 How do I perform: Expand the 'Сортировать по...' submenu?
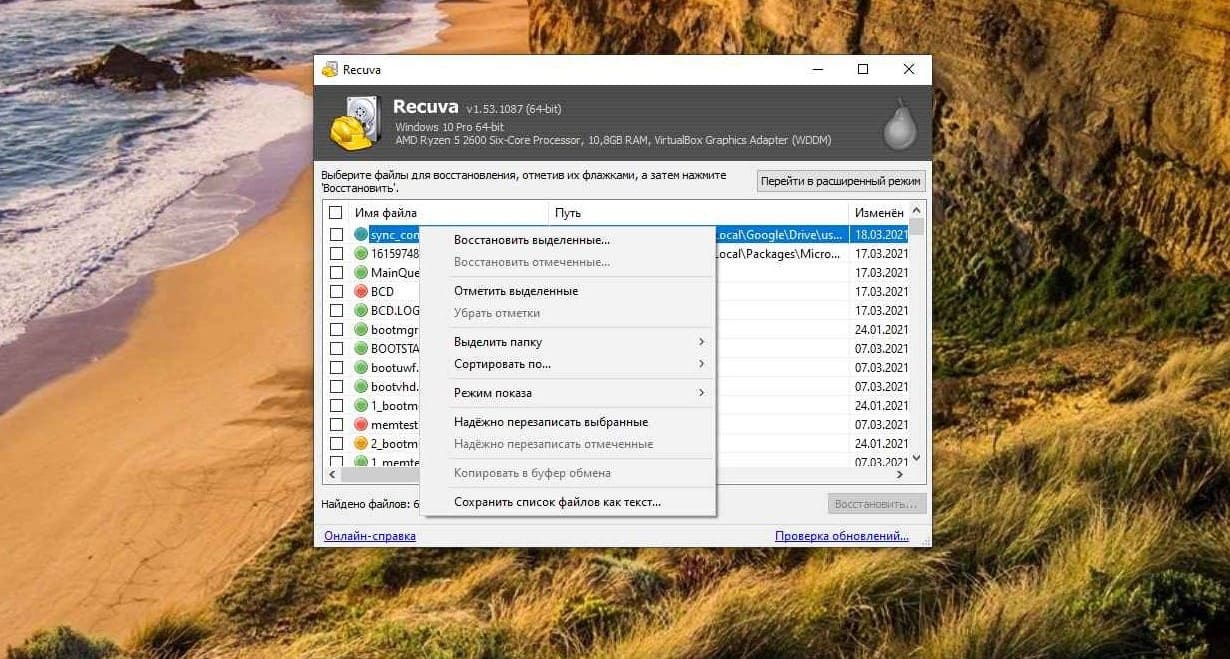pos(578,364)
